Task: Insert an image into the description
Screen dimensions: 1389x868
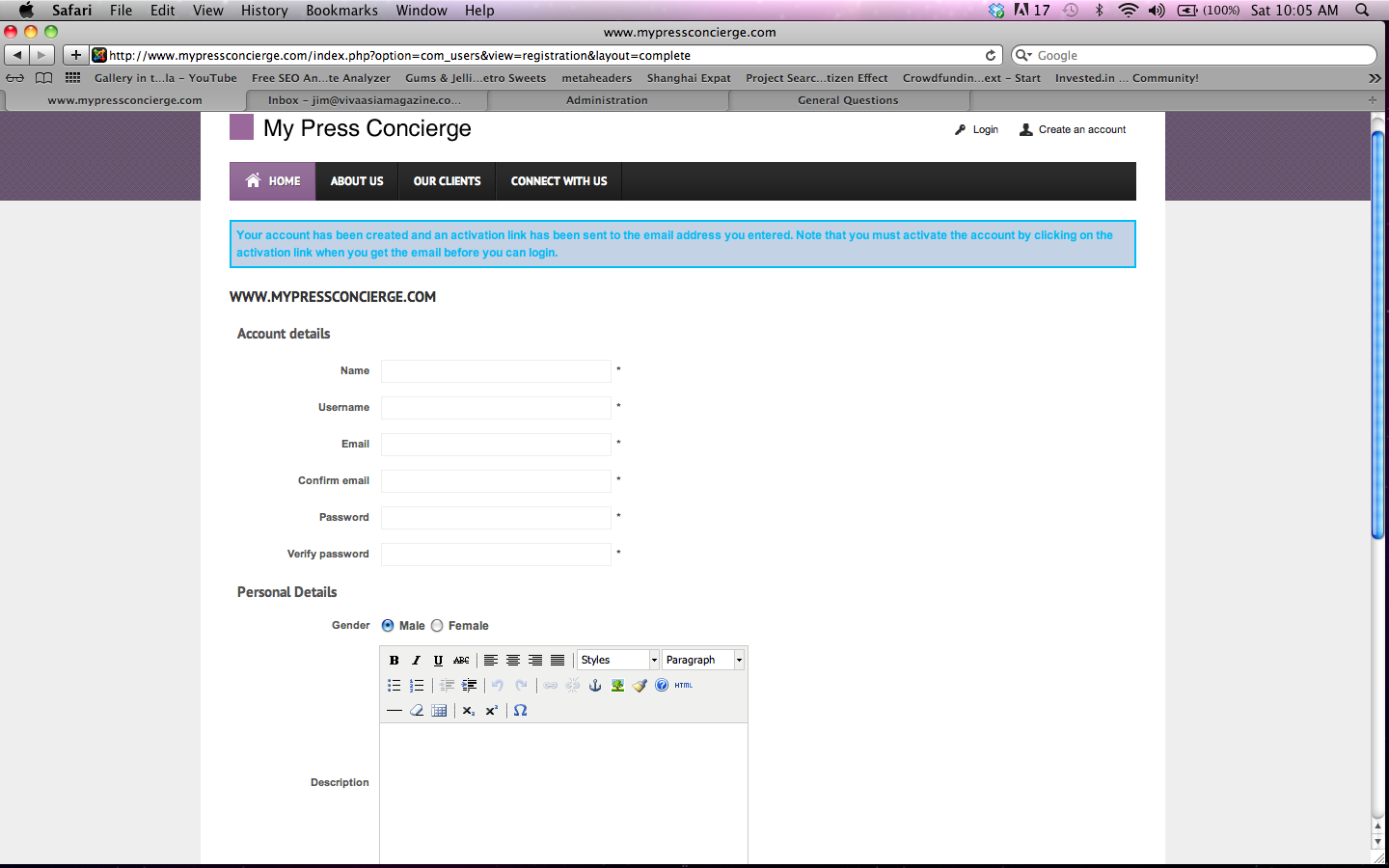Action: pyautogui.click(x=616, y=685)
